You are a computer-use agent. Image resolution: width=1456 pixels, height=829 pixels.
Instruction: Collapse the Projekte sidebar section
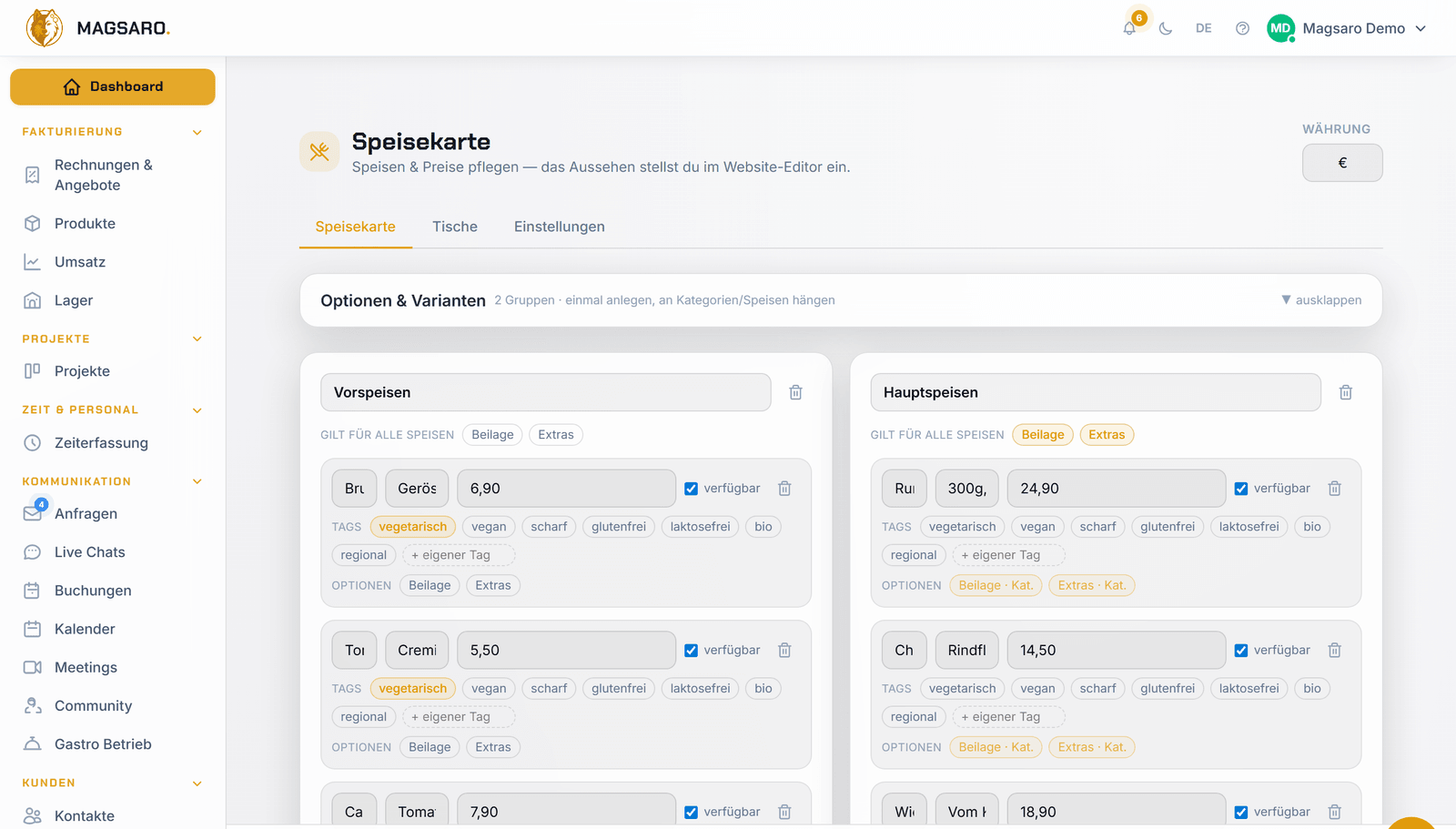(197, 339)
